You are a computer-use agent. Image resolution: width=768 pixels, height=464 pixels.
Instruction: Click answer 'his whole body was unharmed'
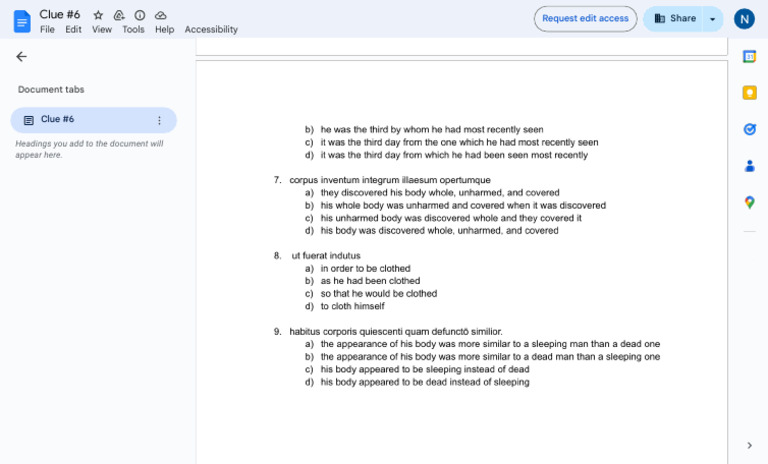click(463, 205)
